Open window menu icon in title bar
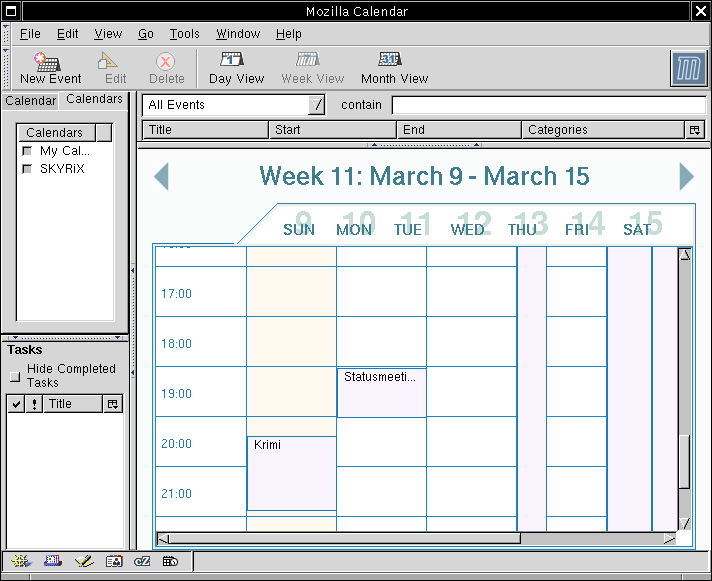This screenshot has width=712, height=581. pyautogui.click(x=11, y=11)
